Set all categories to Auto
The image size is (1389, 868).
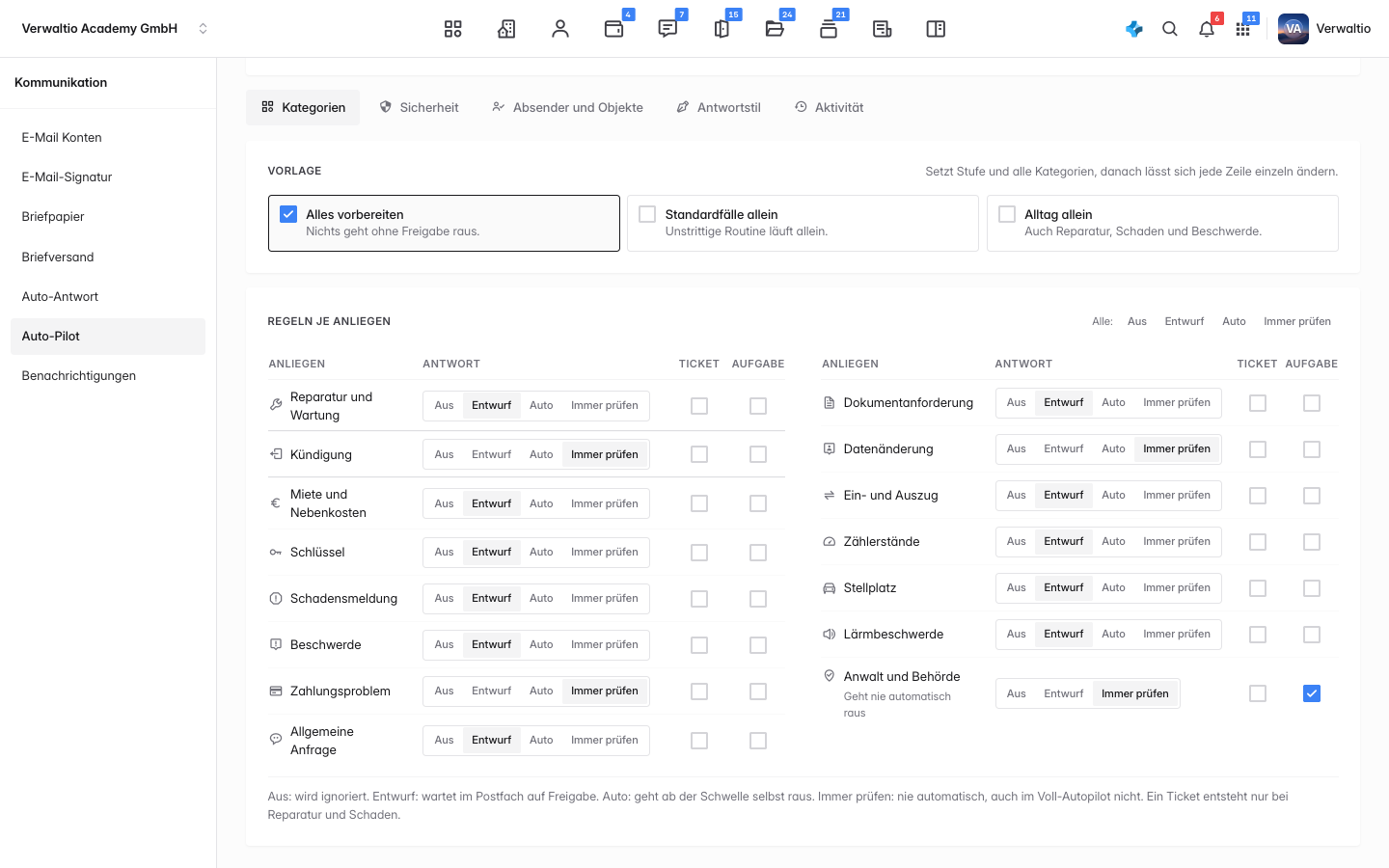[x=1234, y=321]
